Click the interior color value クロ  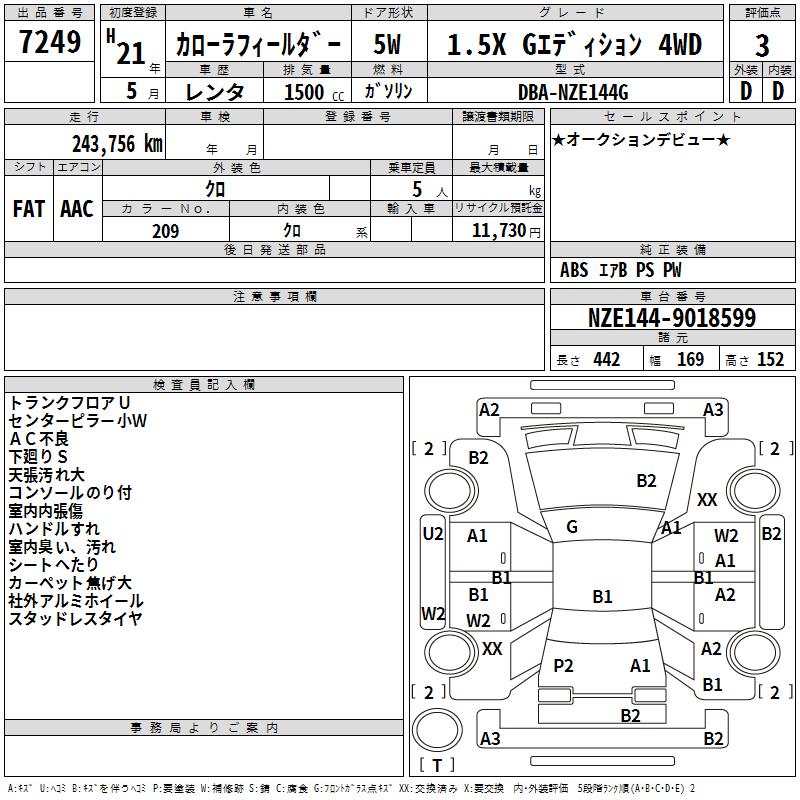[292, 231]
